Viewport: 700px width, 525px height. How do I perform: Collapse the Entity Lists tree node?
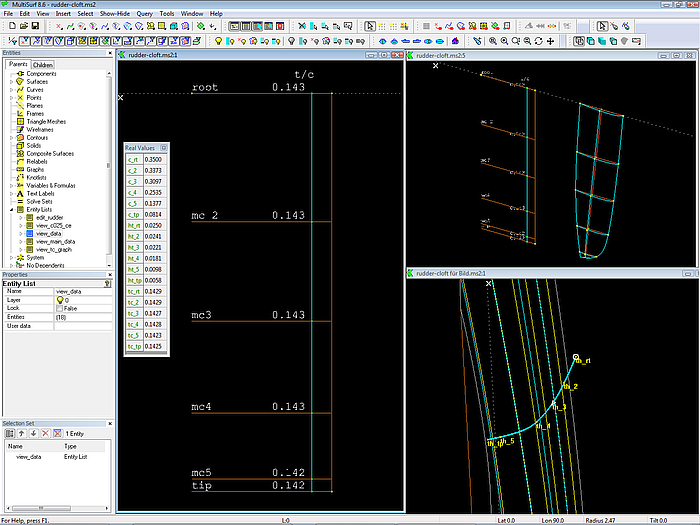pyautogui.click(x=11, y=210)
